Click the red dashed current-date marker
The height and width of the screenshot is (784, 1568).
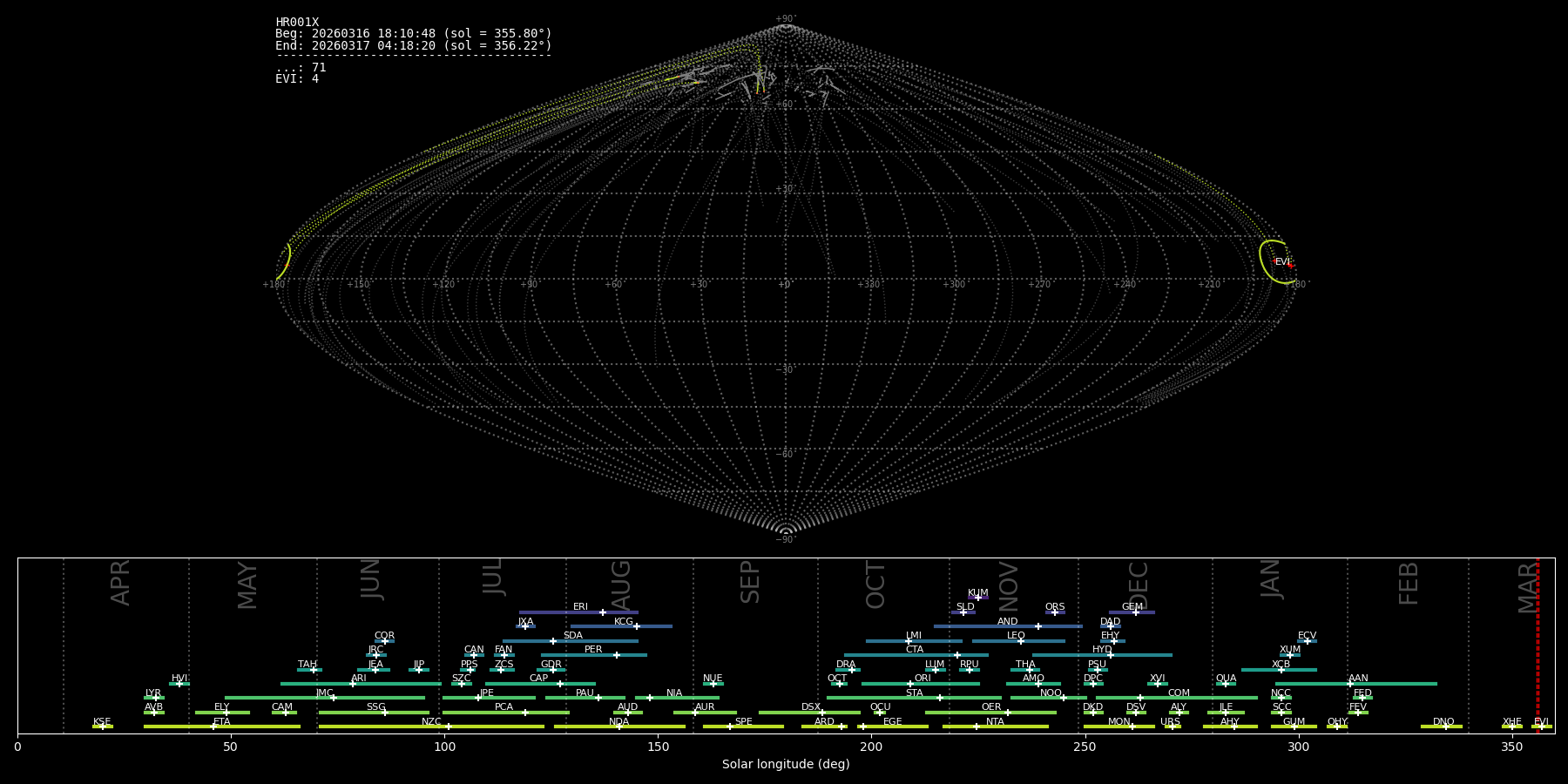point(1538,645)
